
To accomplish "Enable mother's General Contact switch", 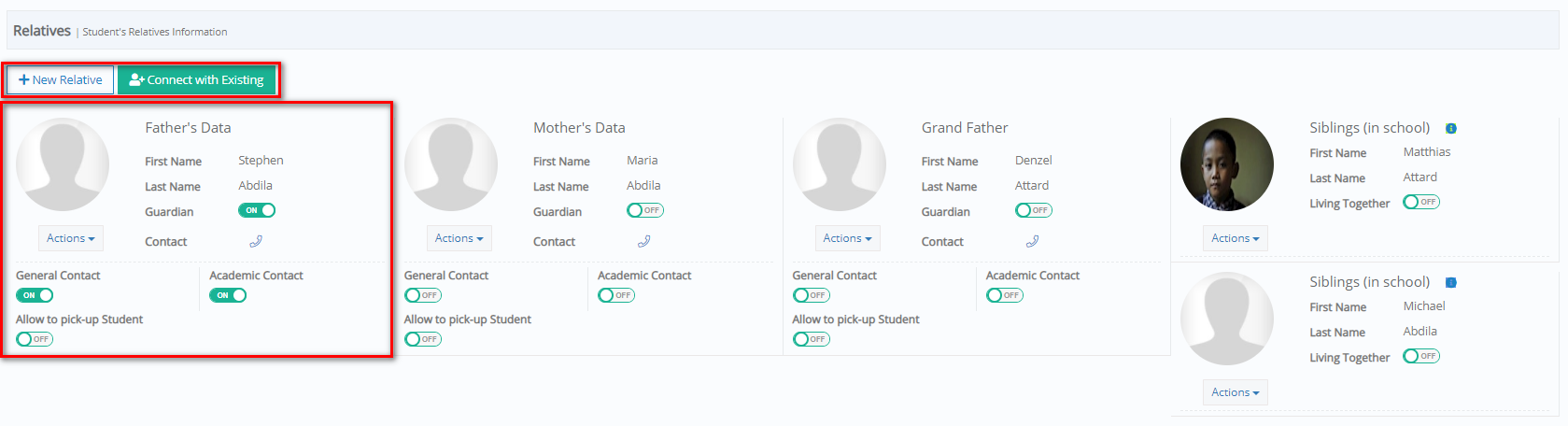I will coord(423,295).
